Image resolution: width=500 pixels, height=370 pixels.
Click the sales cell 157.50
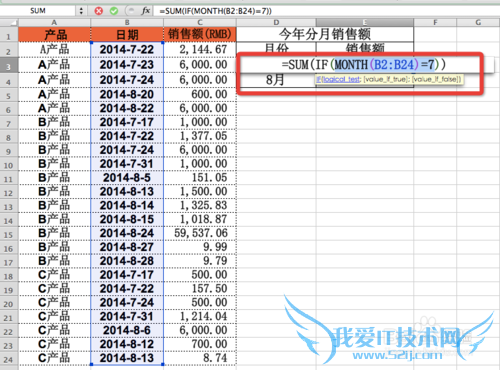point(200,289)
